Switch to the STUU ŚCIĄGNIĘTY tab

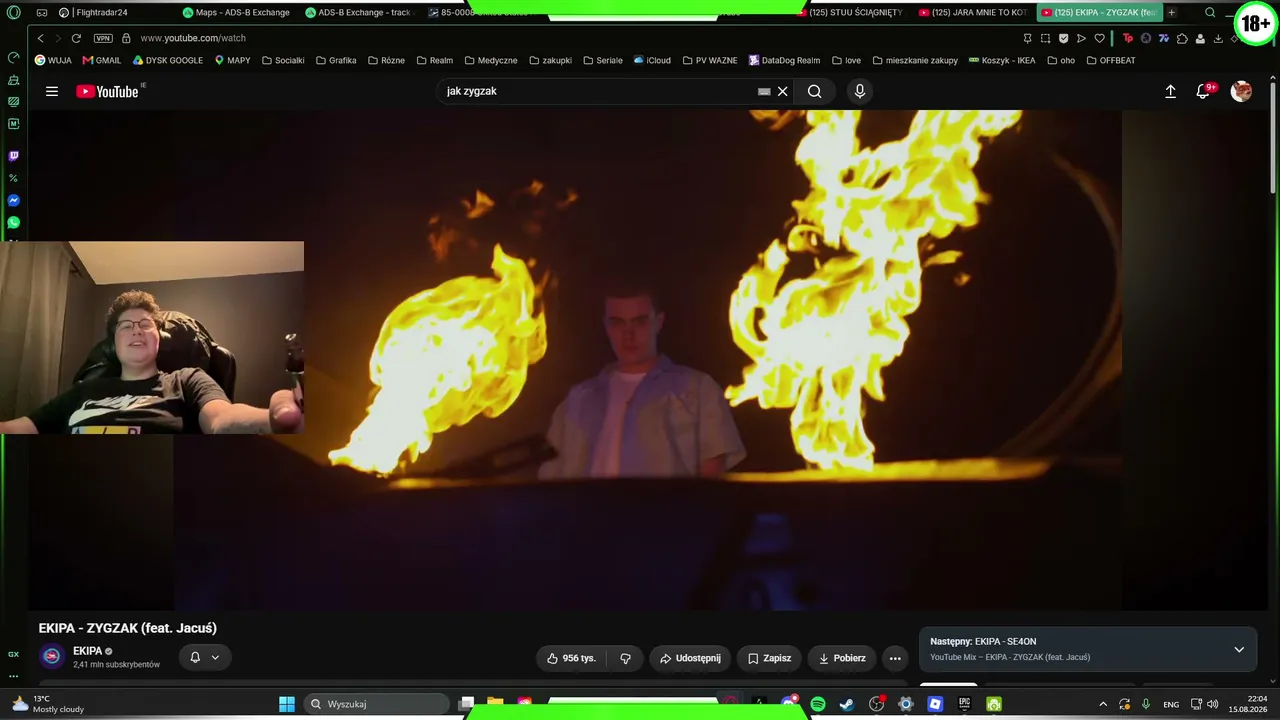(x=852, y=13)
